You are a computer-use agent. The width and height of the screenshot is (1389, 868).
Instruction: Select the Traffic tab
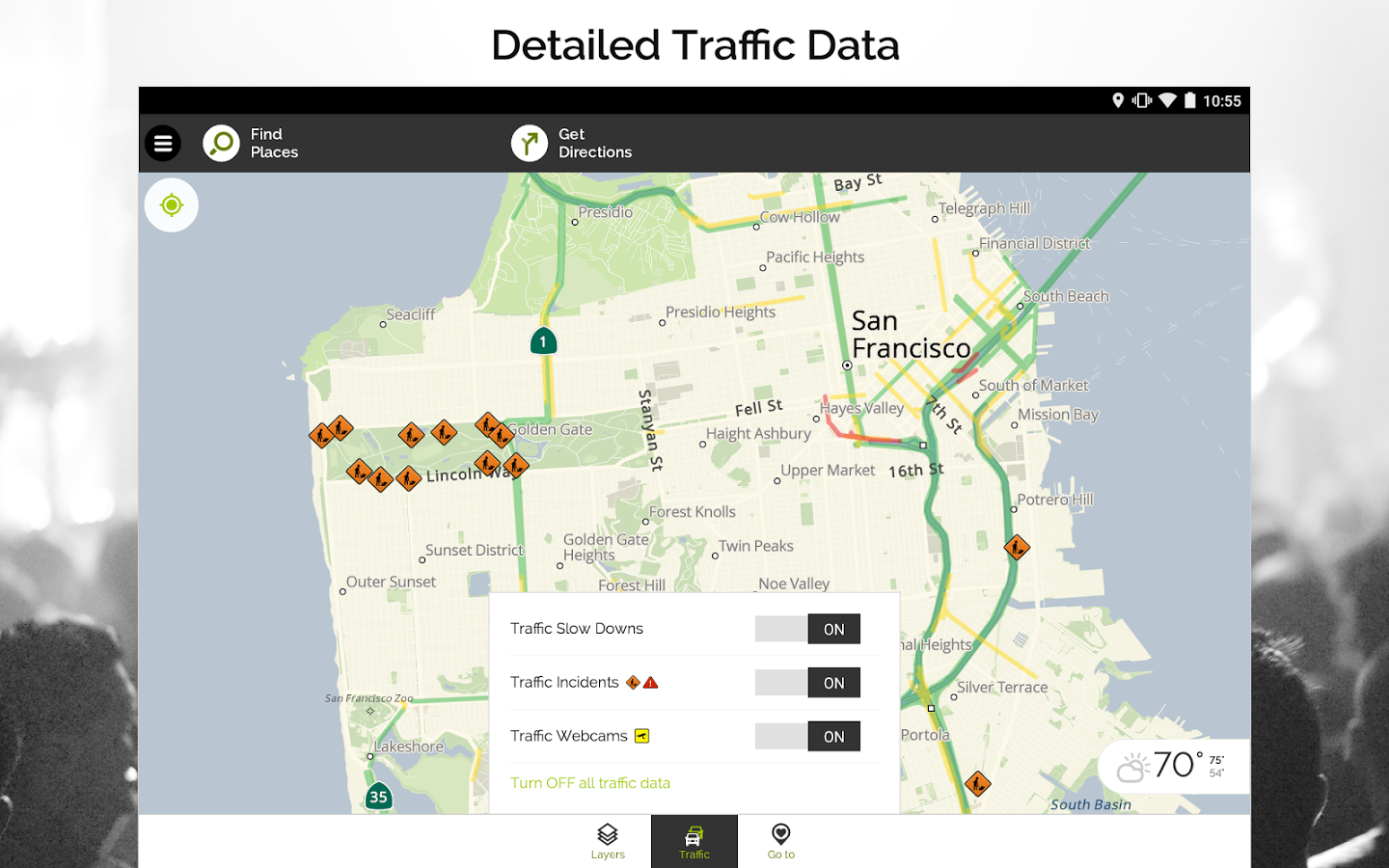(x=694, y=841)
